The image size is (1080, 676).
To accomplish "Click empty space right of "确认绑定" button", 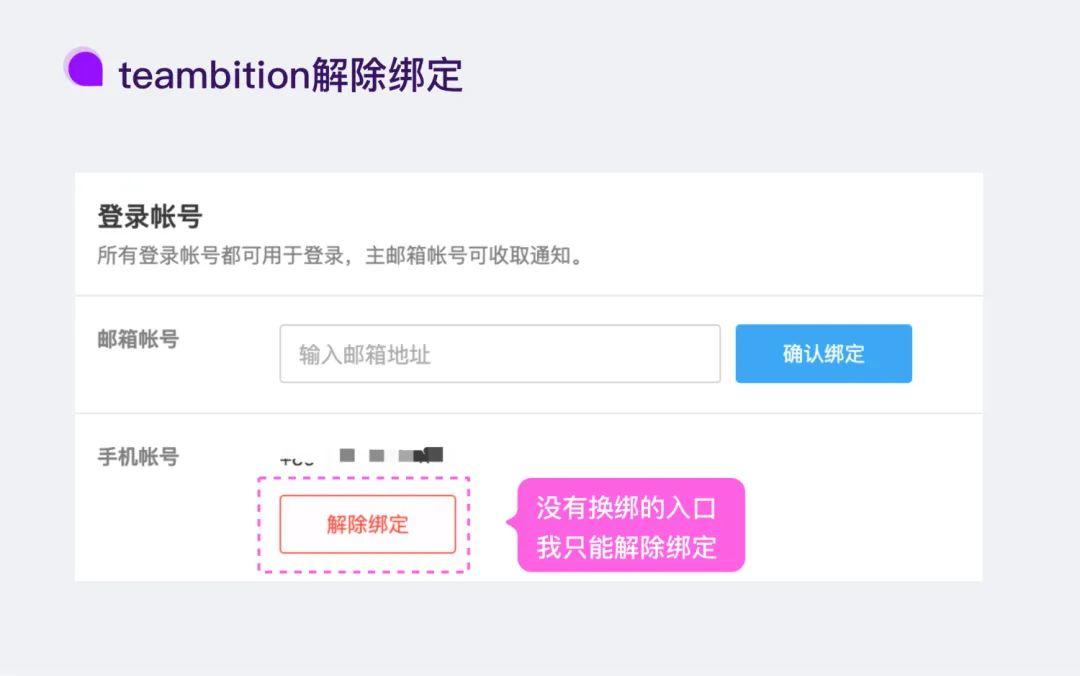I will tap(946, 354).
